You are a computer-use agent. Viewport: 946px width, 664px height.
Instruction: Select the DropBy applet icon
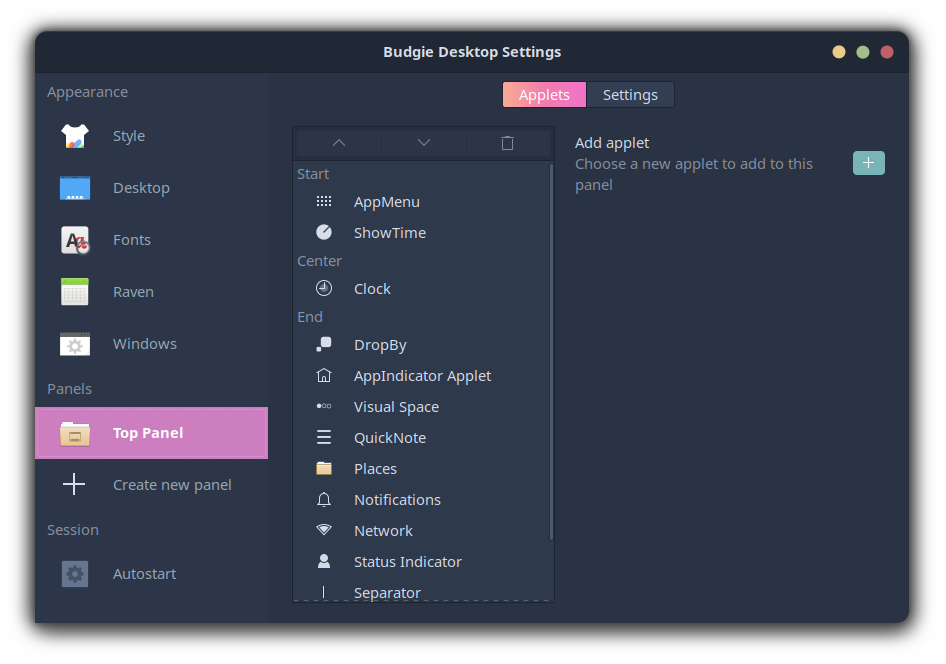point(324,345)
